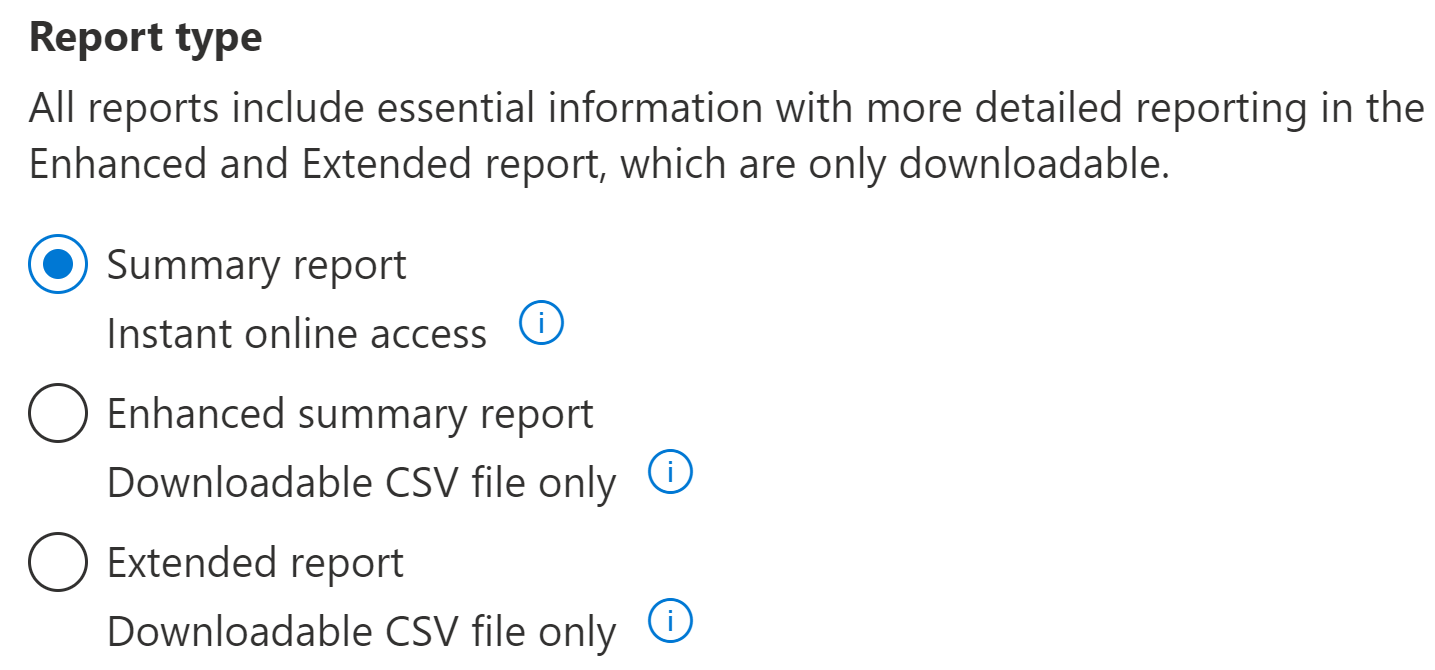
Task: Click the 'Summary report' option label
Action: pyautogui.click(x=257, y=266)
